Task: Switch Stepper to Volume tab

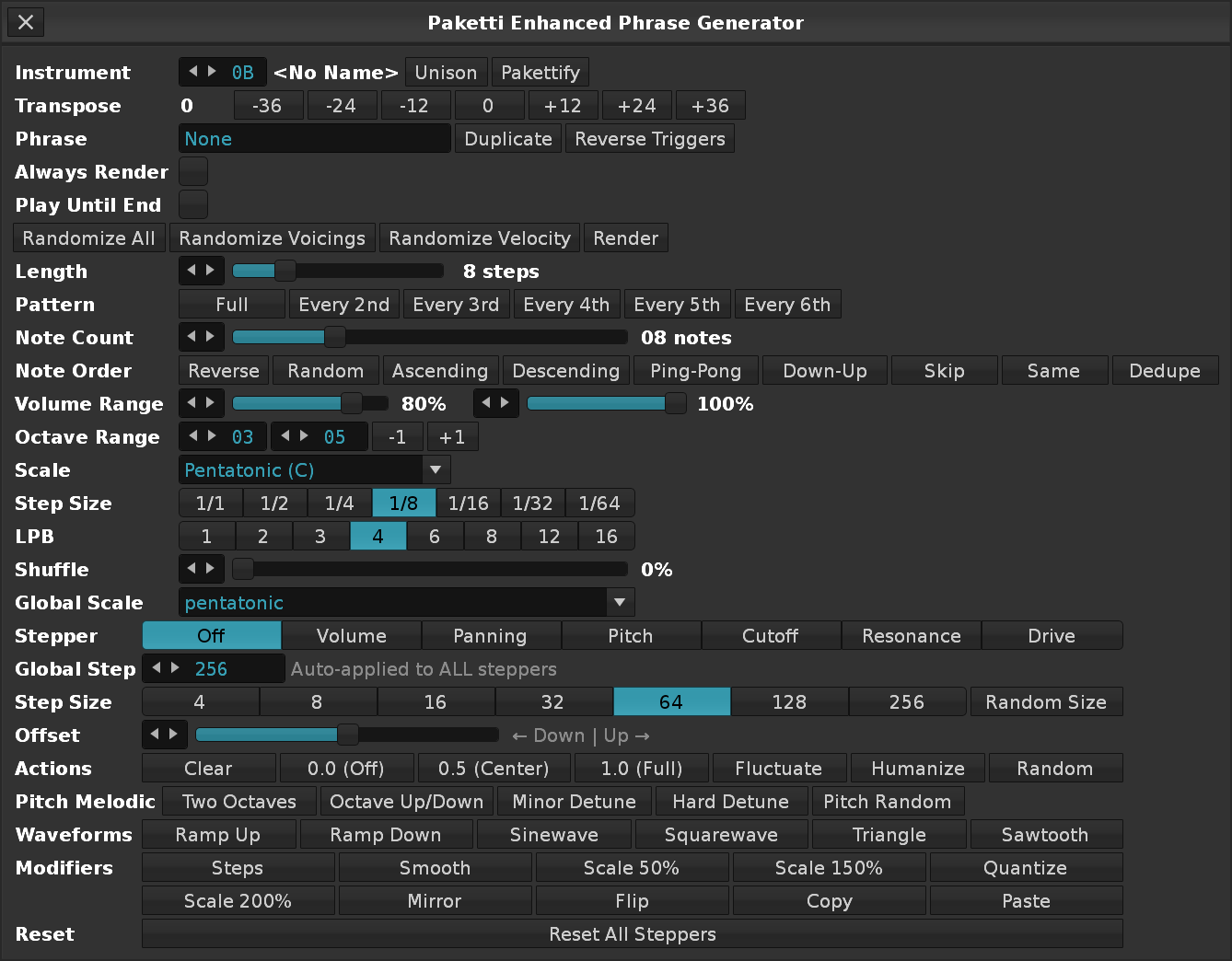Action: pos(352,636)
